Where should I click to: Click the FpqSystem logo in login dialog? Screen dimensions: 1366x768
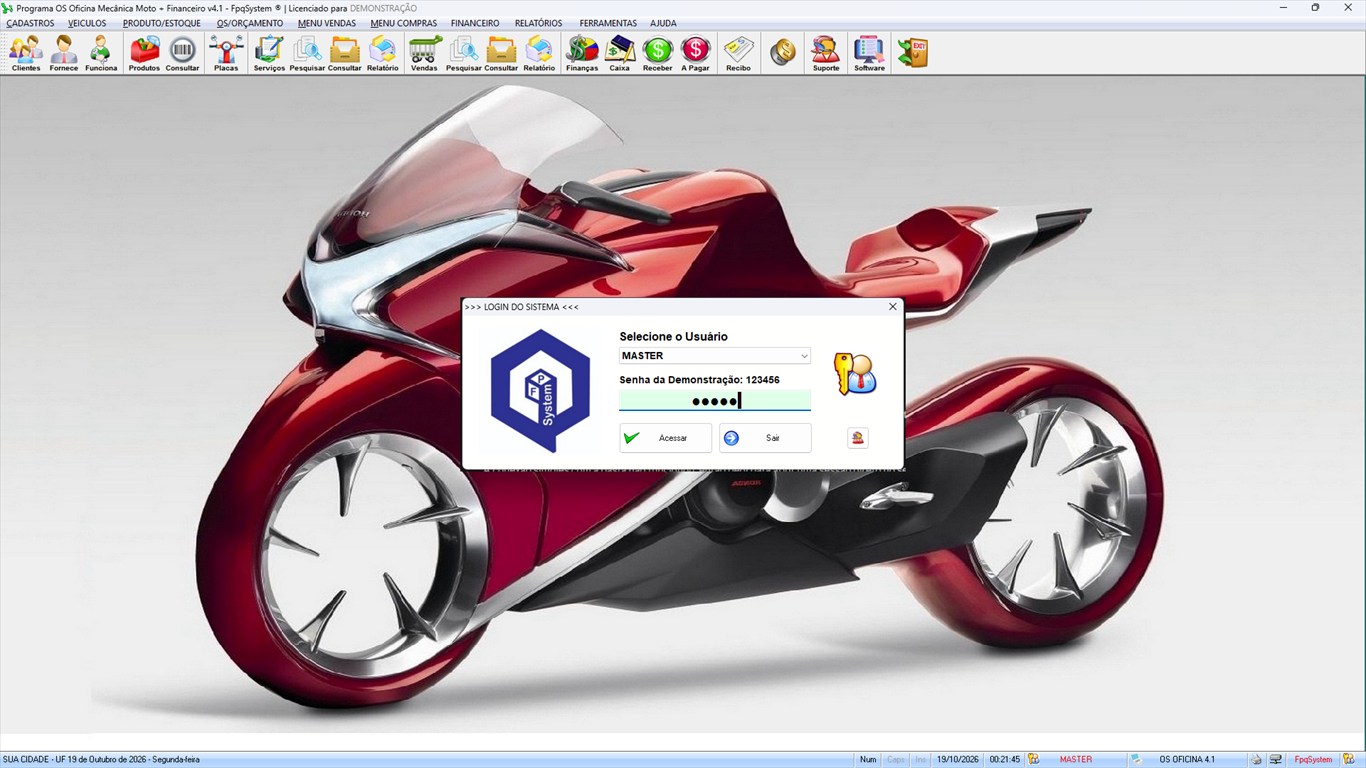540,390
